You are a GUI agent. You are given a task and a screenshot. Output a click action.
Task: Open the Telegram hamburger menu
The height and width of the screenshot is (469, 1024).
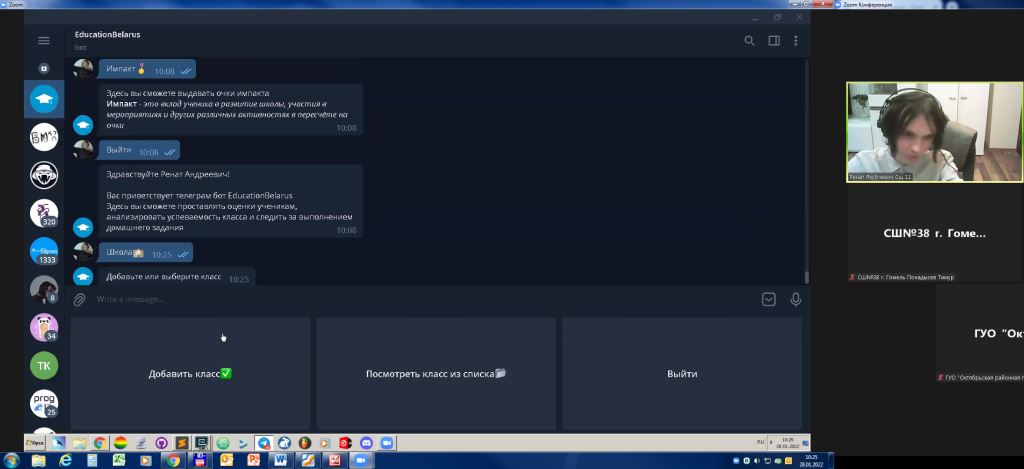tap(43, 41)
